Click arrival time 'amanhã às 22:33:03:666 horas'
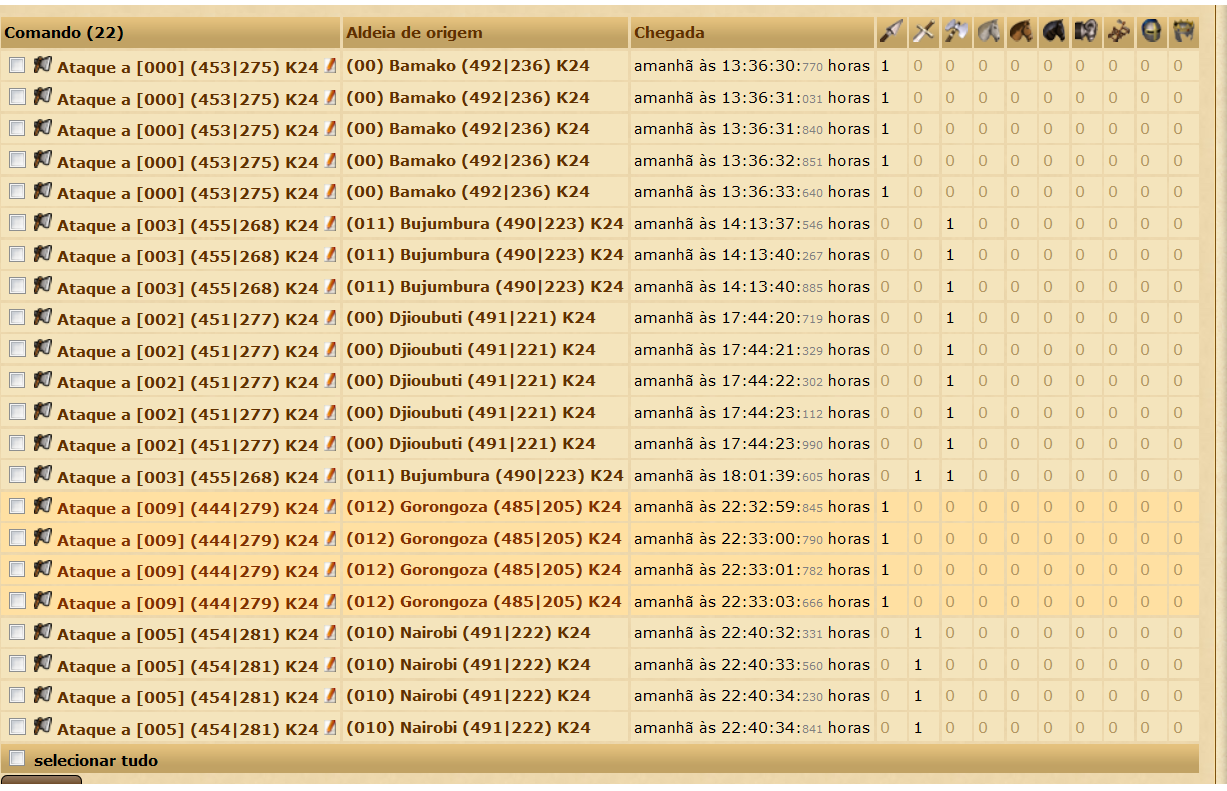This screenshot has height=791, width=1227. (x=752, y=602)
